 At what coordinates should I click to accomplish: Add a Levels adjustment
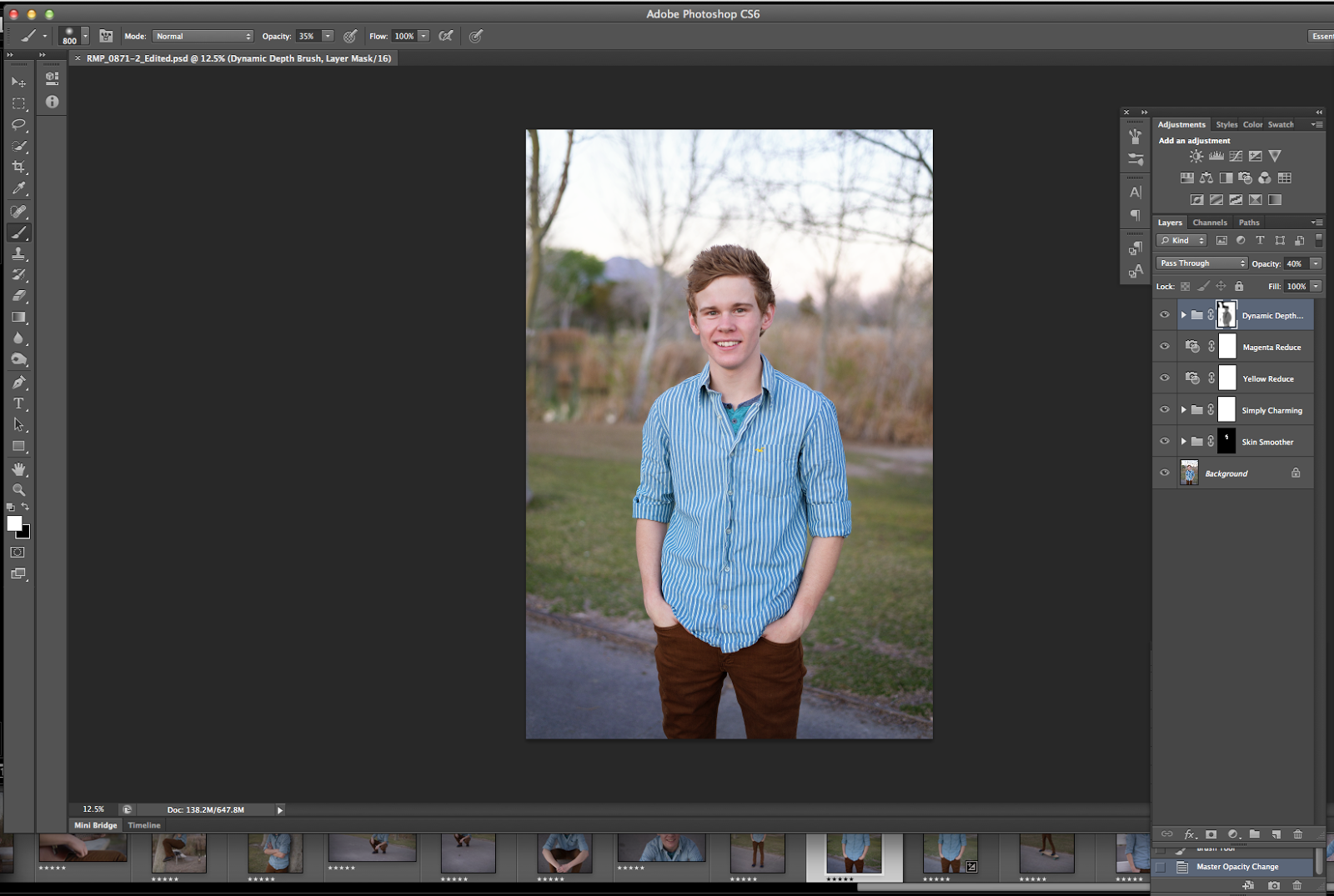[x=1216, y=156]
